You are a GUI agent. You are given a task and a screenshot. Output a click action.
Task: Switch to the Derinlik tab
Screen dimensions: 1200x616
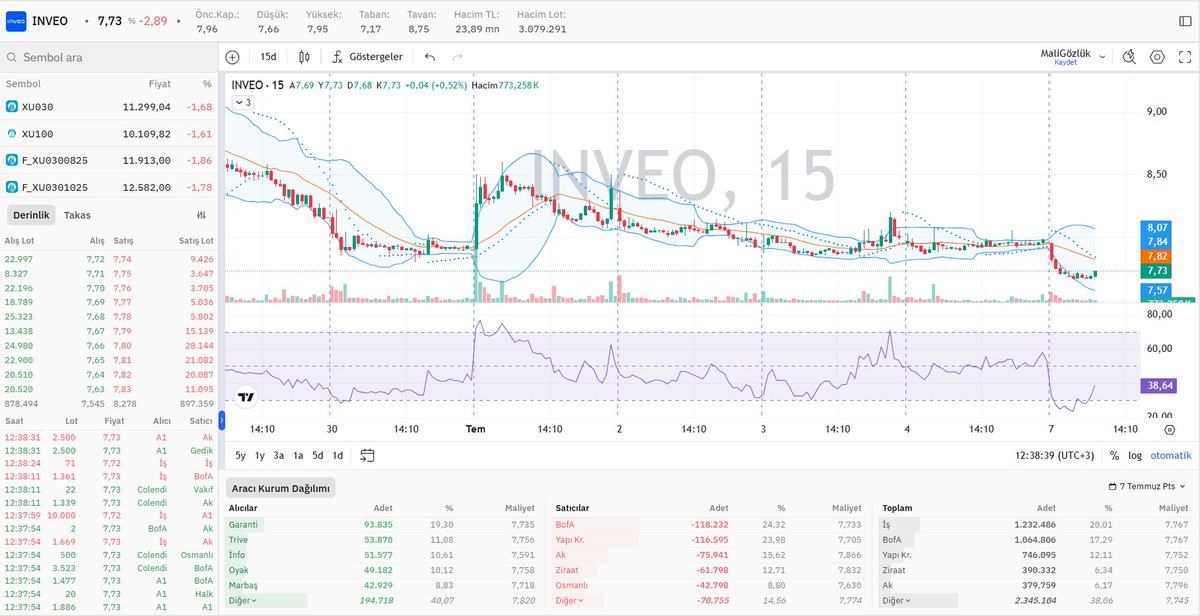pos(31,215)
